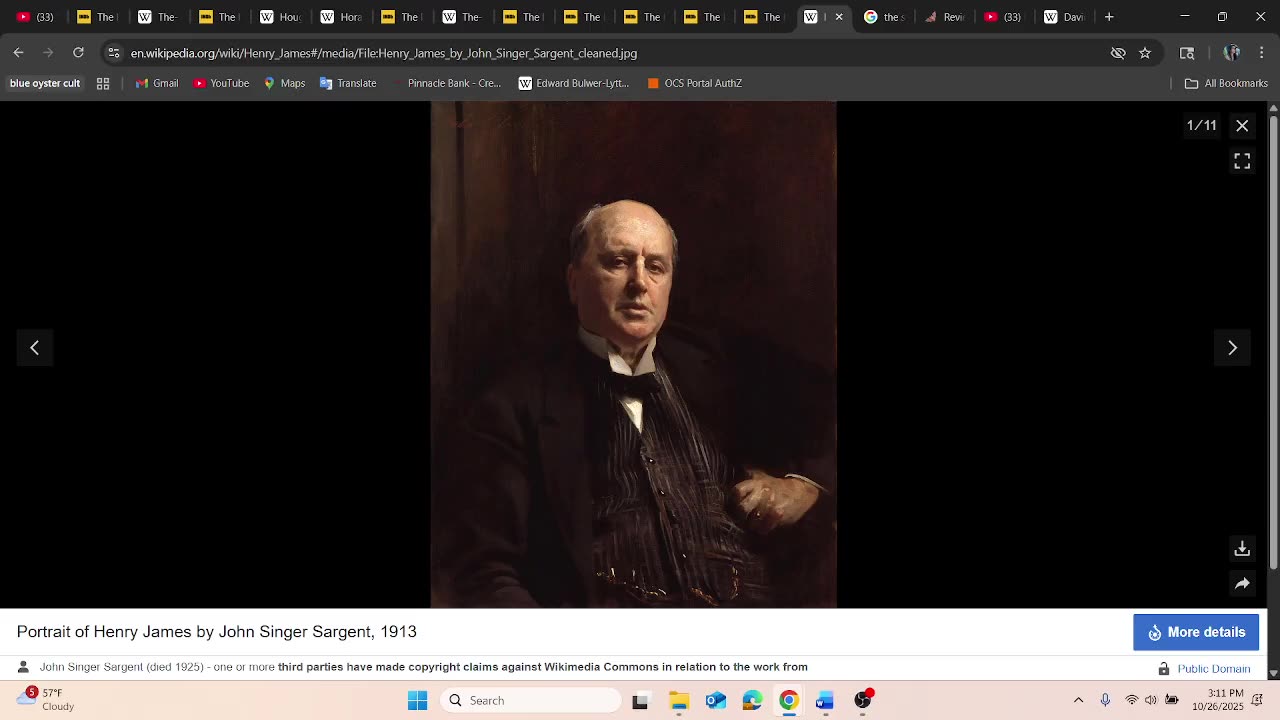This screenshot has width=1280, height=720.
Task: Open Microsoft Edge from the taskbar
Action: point(752,701)
